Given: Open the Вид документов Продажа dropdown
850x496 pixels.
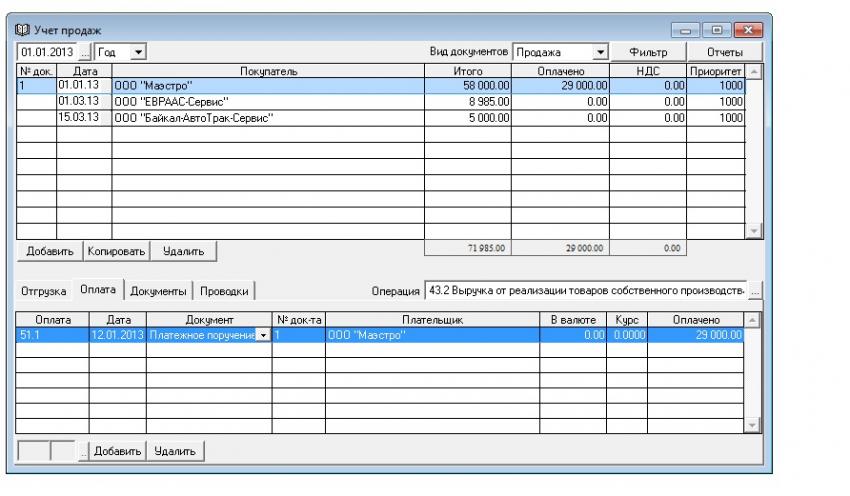Looking at the screenshot, I should tap(600, 51).
